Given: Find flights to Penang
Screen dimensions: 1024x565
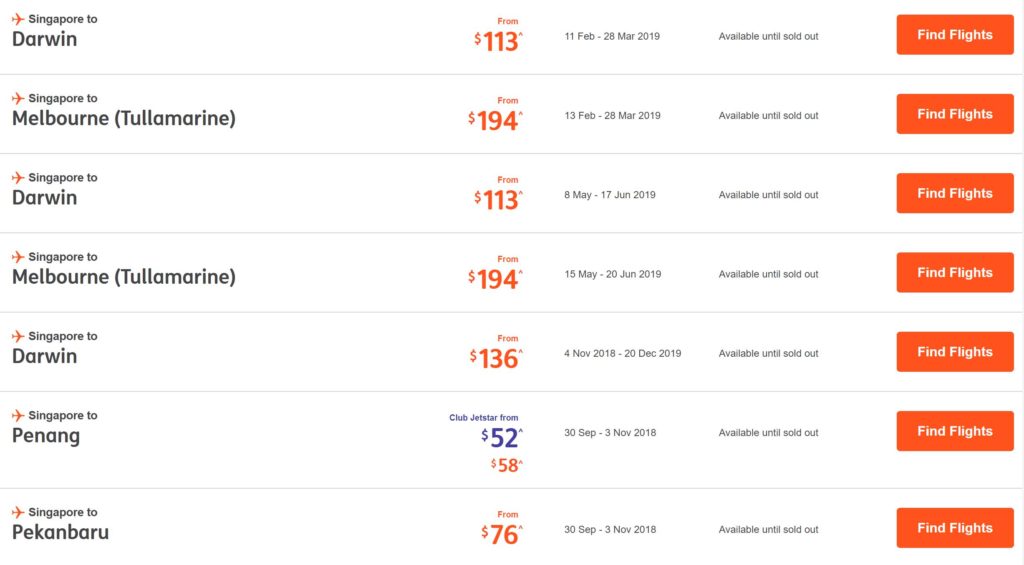Looking at the screenshot, I should 955,431.
